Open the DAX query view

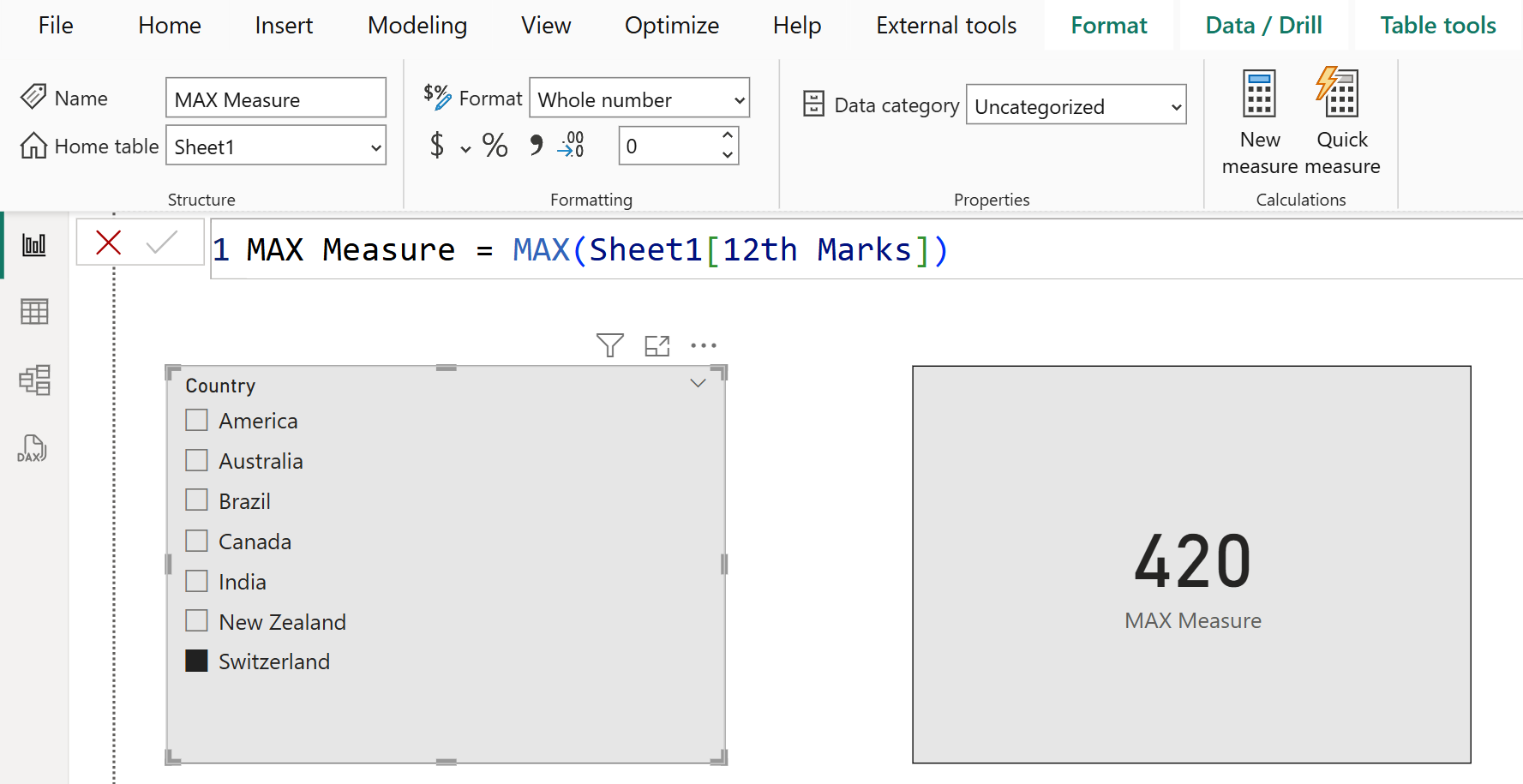click(34, 448)
